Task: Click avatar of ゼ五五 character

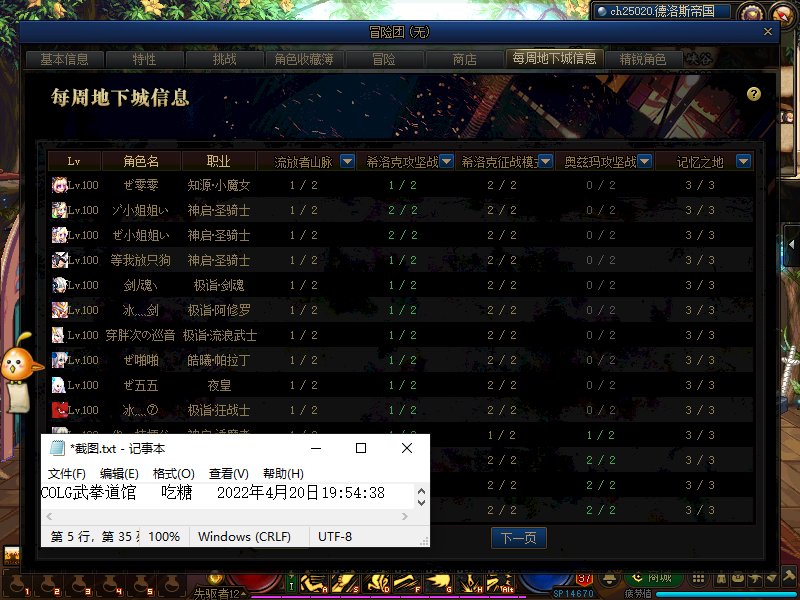Action: pyautogui.click(x=59, y=385)
